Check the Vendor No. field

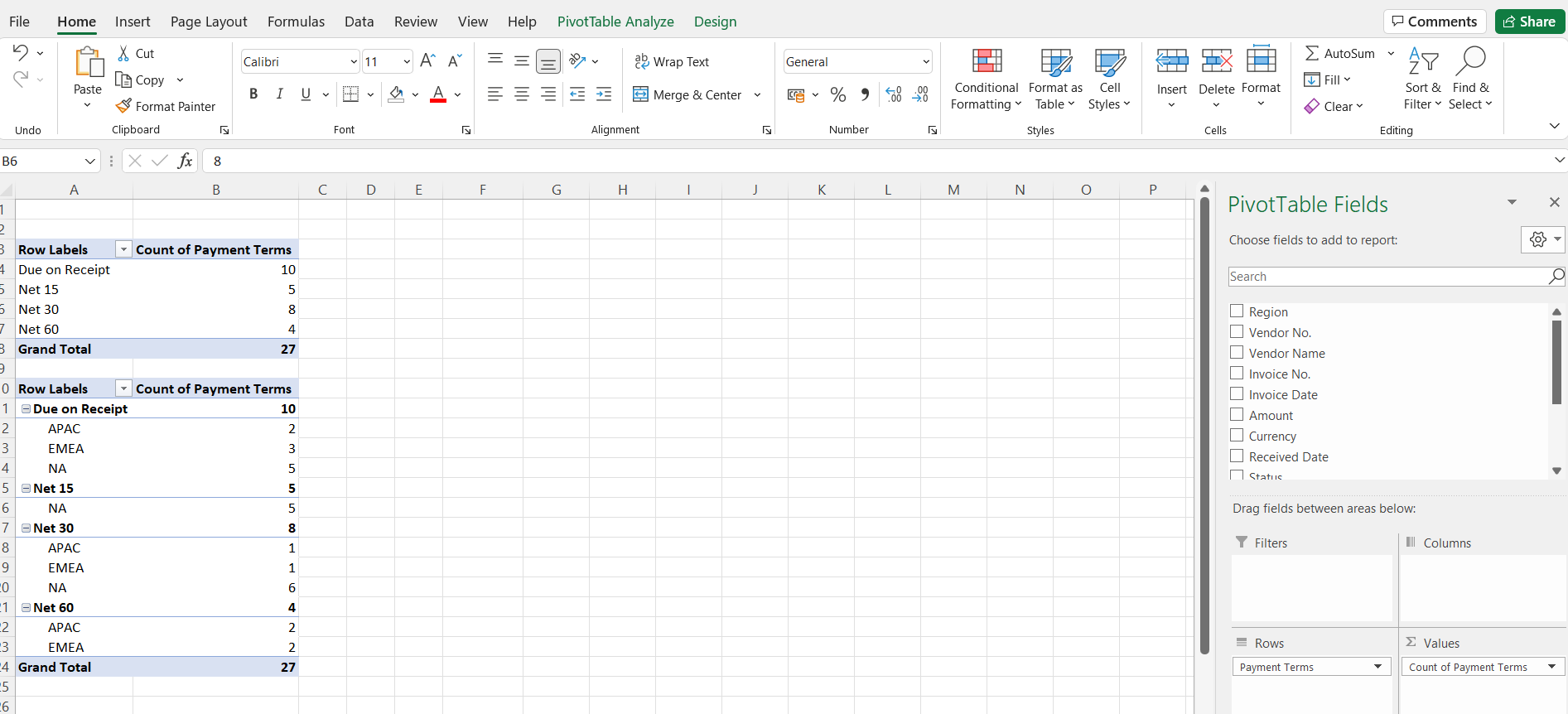1237,331
